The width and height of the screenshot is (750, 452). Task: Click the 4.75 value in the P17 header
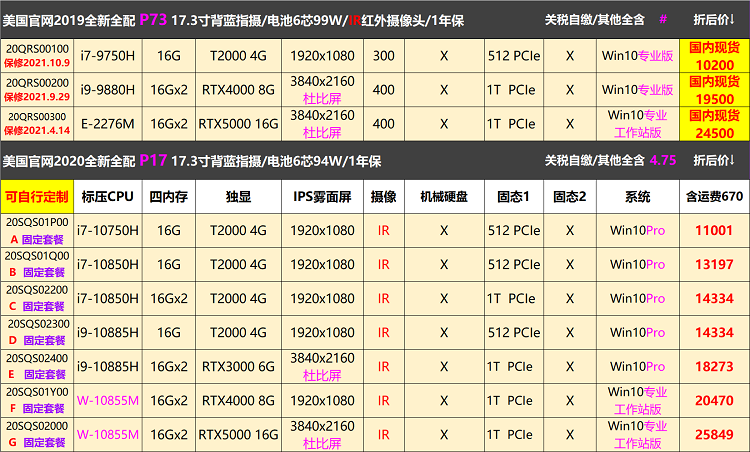[x=663, y=160]
